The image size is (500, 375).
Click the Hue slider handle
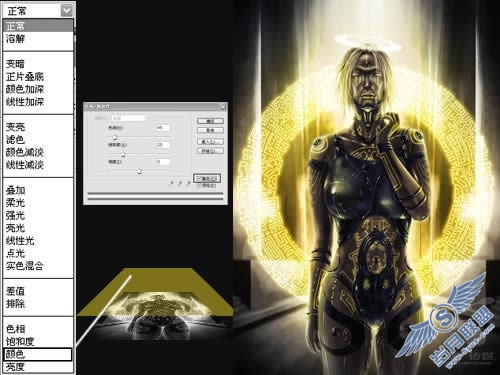pyautogui.click(x=115, y=137)
